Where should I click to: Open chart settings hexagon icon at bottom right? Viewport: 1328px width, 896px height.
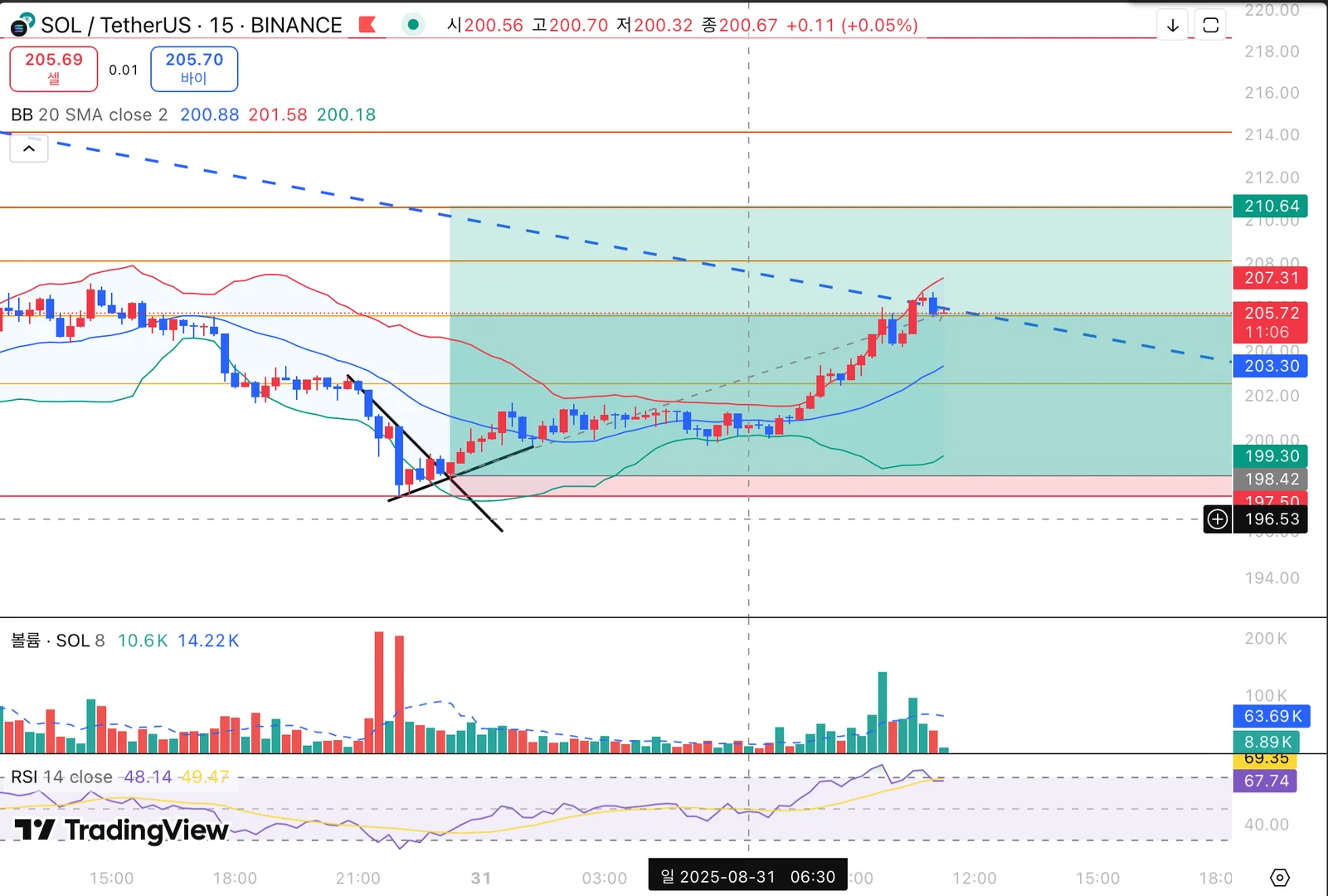1279,877
